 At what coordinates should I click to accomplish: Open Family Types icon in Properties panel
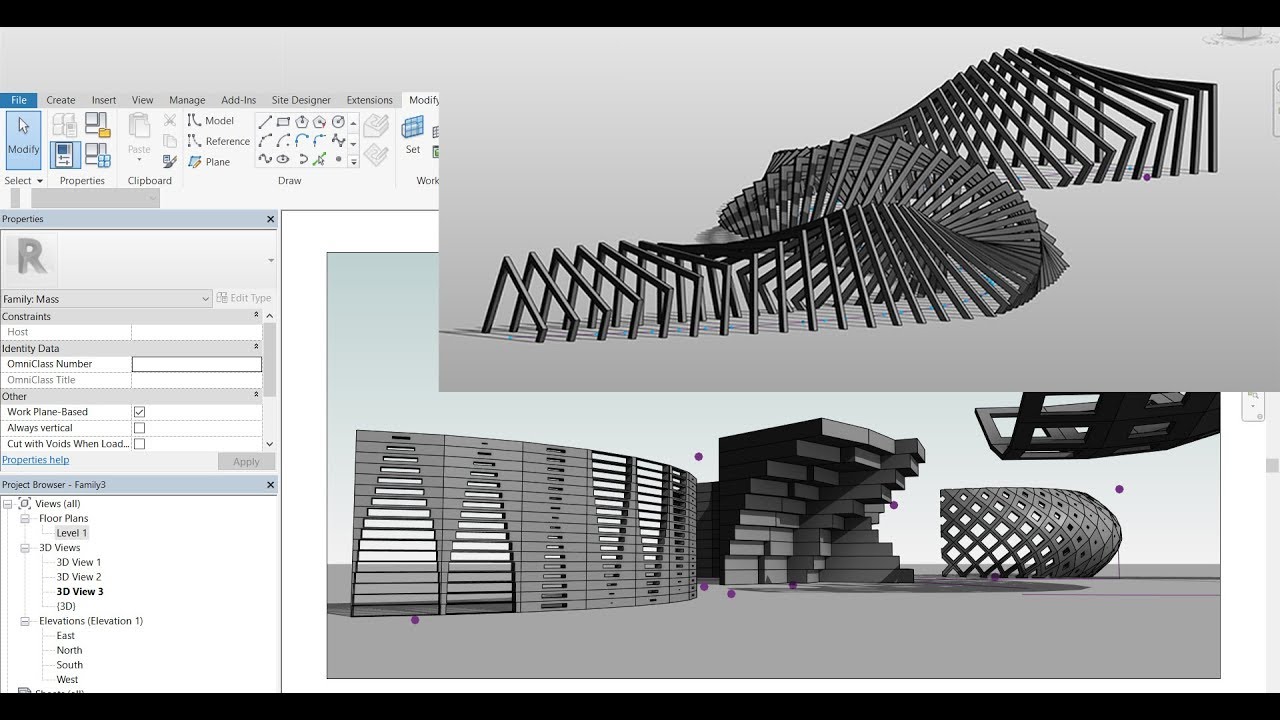98,155
